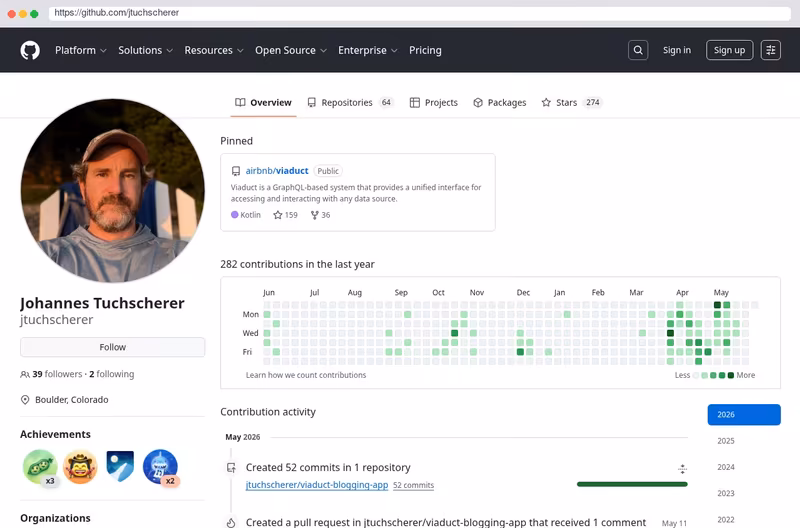Click the repository icon beside airbnb/viaduct
The width and height of the screenshot is (800, 528).
[236, 171]
